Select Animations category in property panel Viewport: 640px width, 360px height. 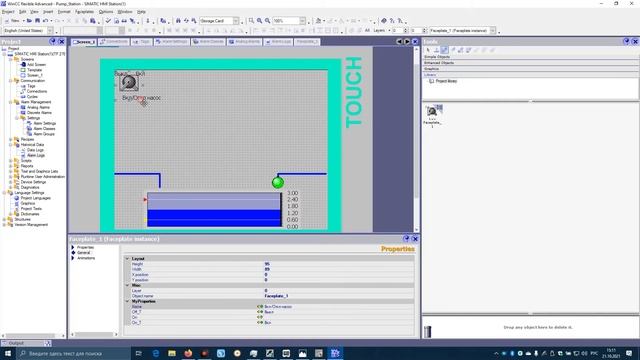pos(86,258)
